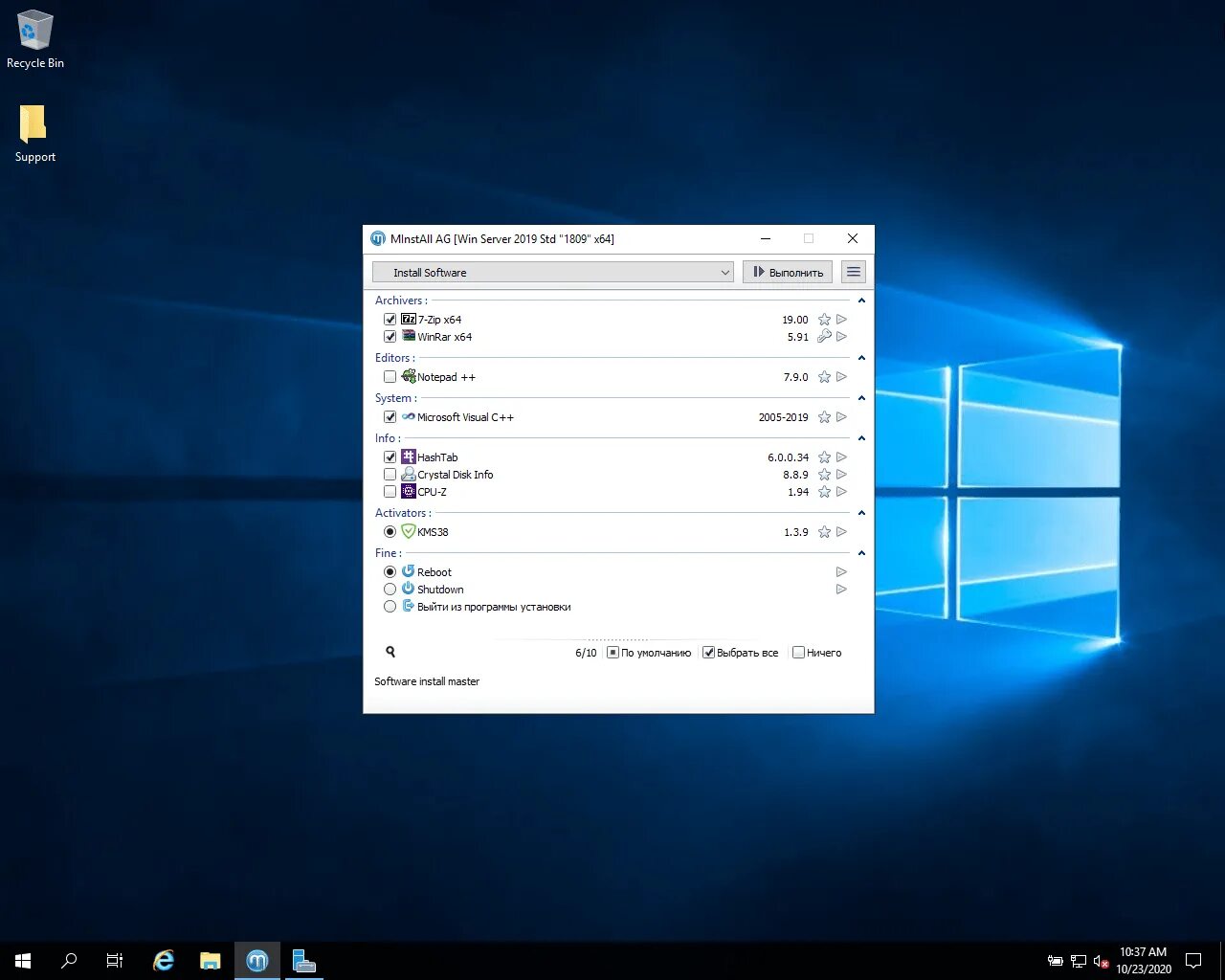
Task: Click the star icon for 7-Zip x64
Action: (x=824, y=320)
